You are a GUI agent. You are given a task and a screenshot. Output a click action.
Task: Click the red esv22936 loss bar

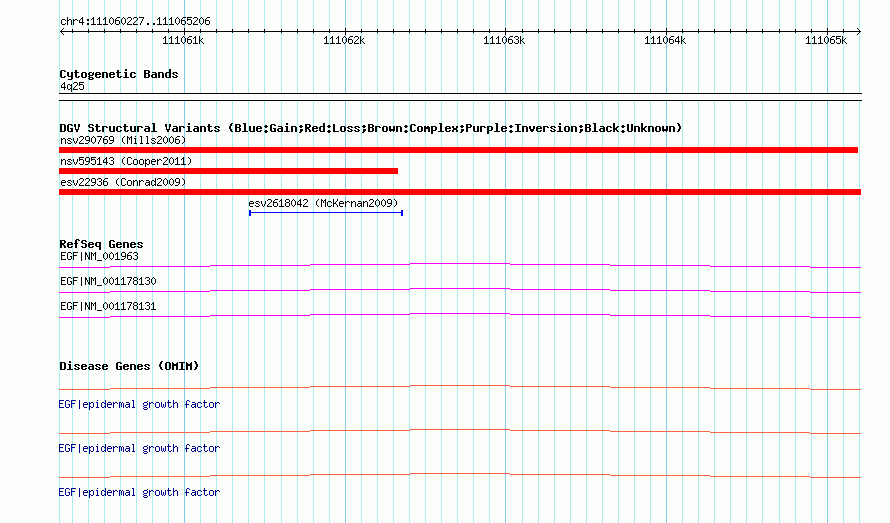tap(460, 192)
